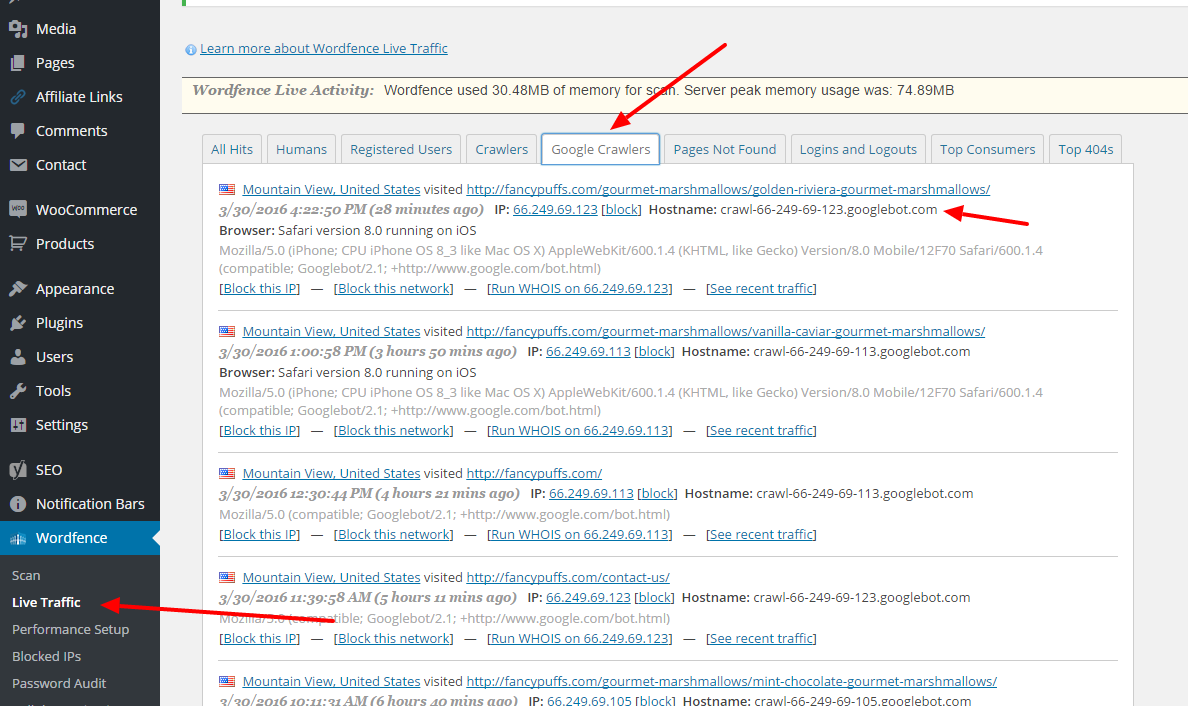The image size is (1188, 706).
Task: Click the Products cart icon
Action: point(18,243)
